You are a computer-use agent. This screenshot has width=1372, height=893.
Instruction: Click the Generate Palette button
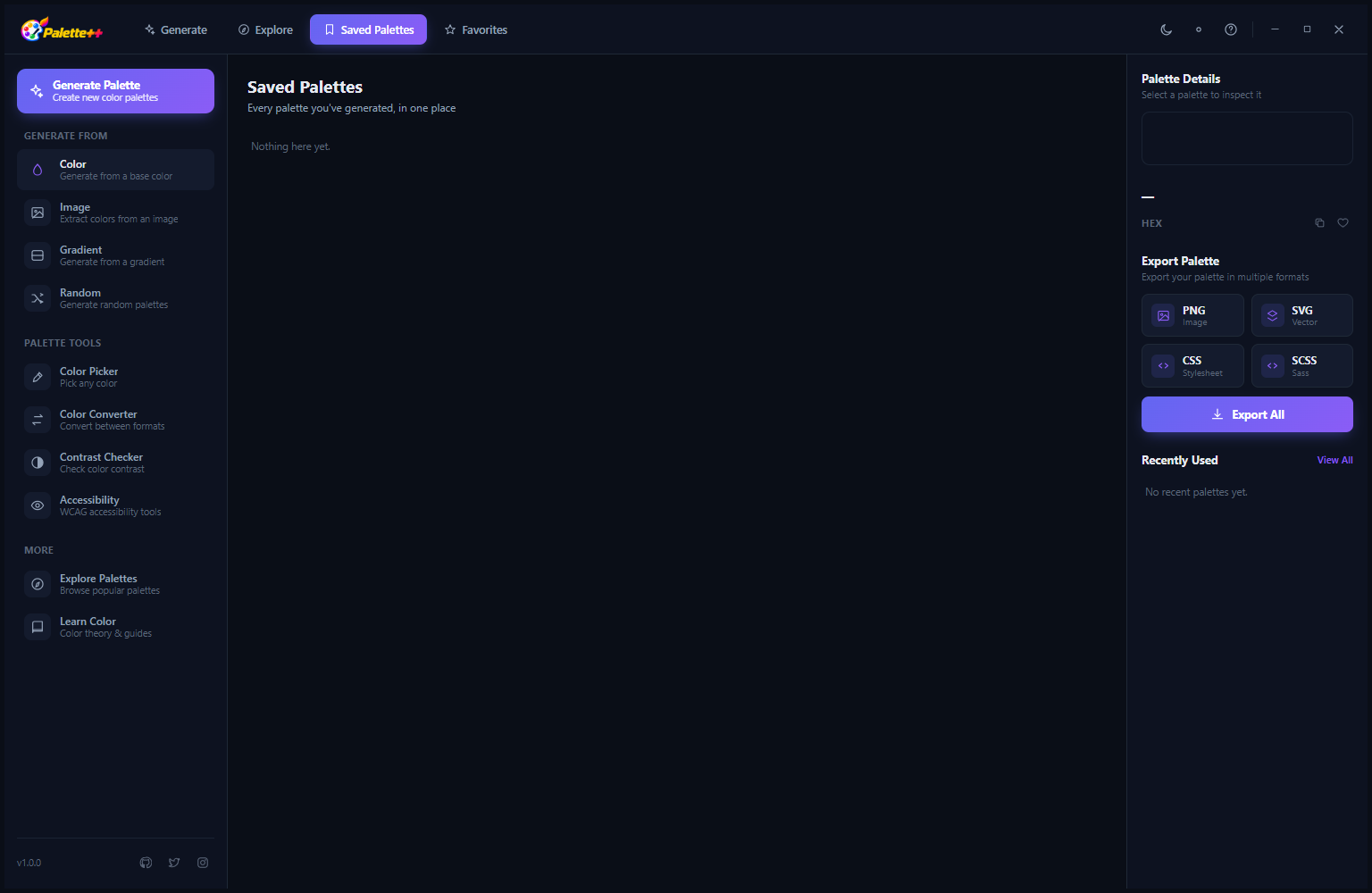pos(115,91)
